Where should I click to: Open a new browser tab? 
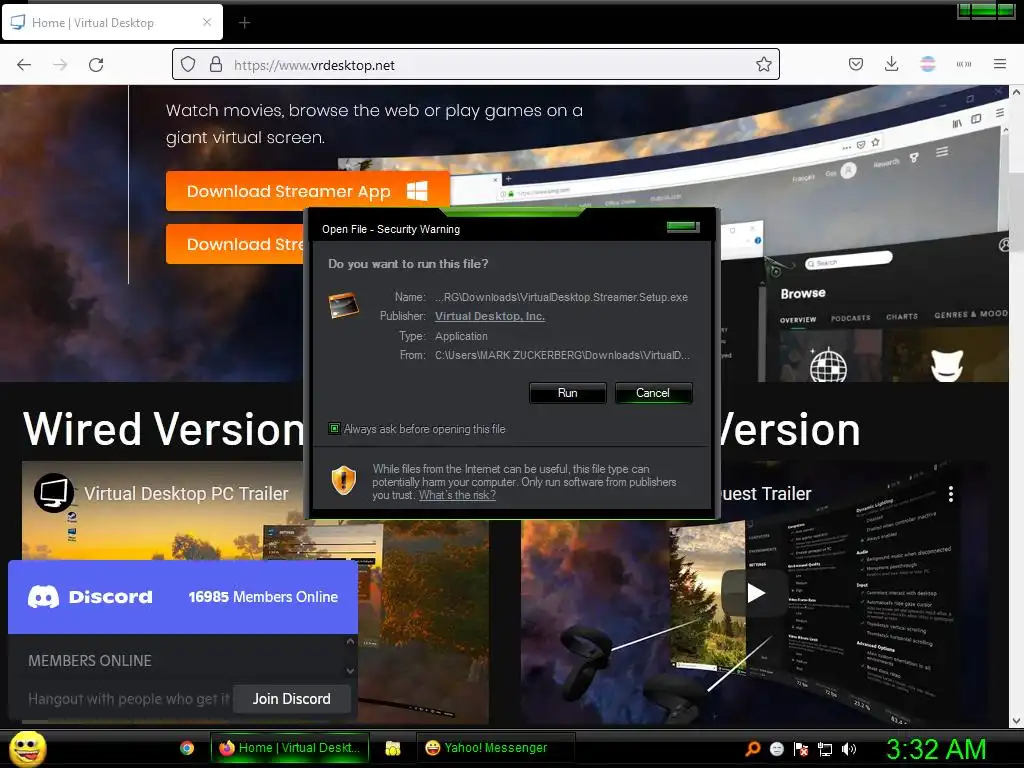pyautogui.click(x=244, y=23)
